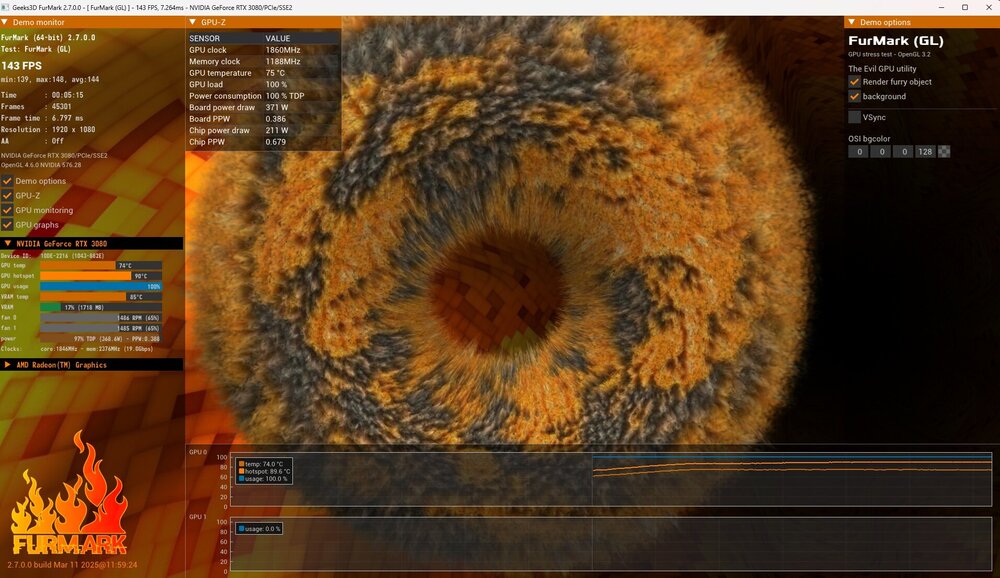Screen dimensions: 1000x578
Task: Click the FurMark (64-bit) 2.7.0.0 text
Action: [48, 38]
